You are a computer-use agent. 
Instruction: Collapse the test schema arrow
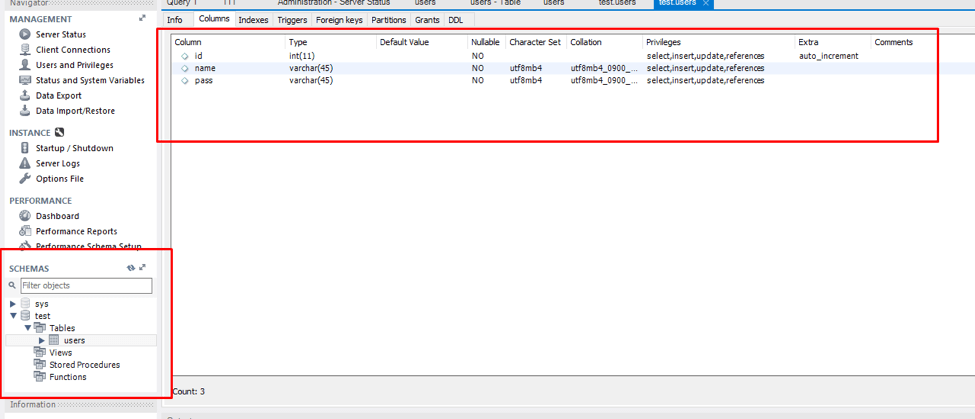[x=13, y=316]
